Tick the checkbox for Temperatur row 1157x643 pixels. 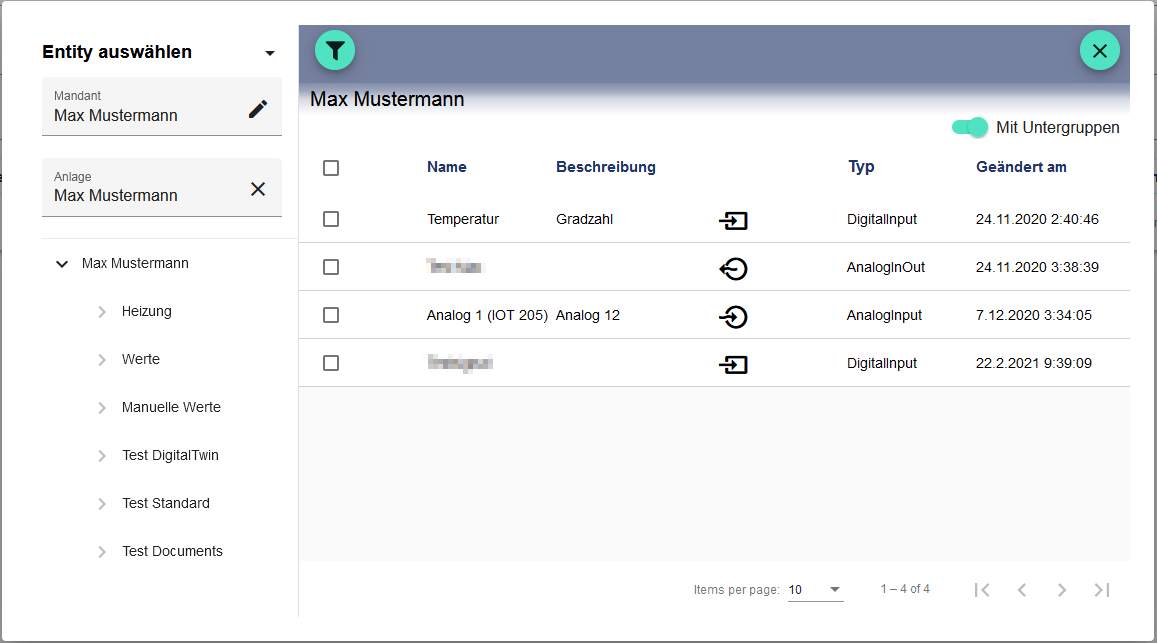pyautogui.click(x=331, y=219)
